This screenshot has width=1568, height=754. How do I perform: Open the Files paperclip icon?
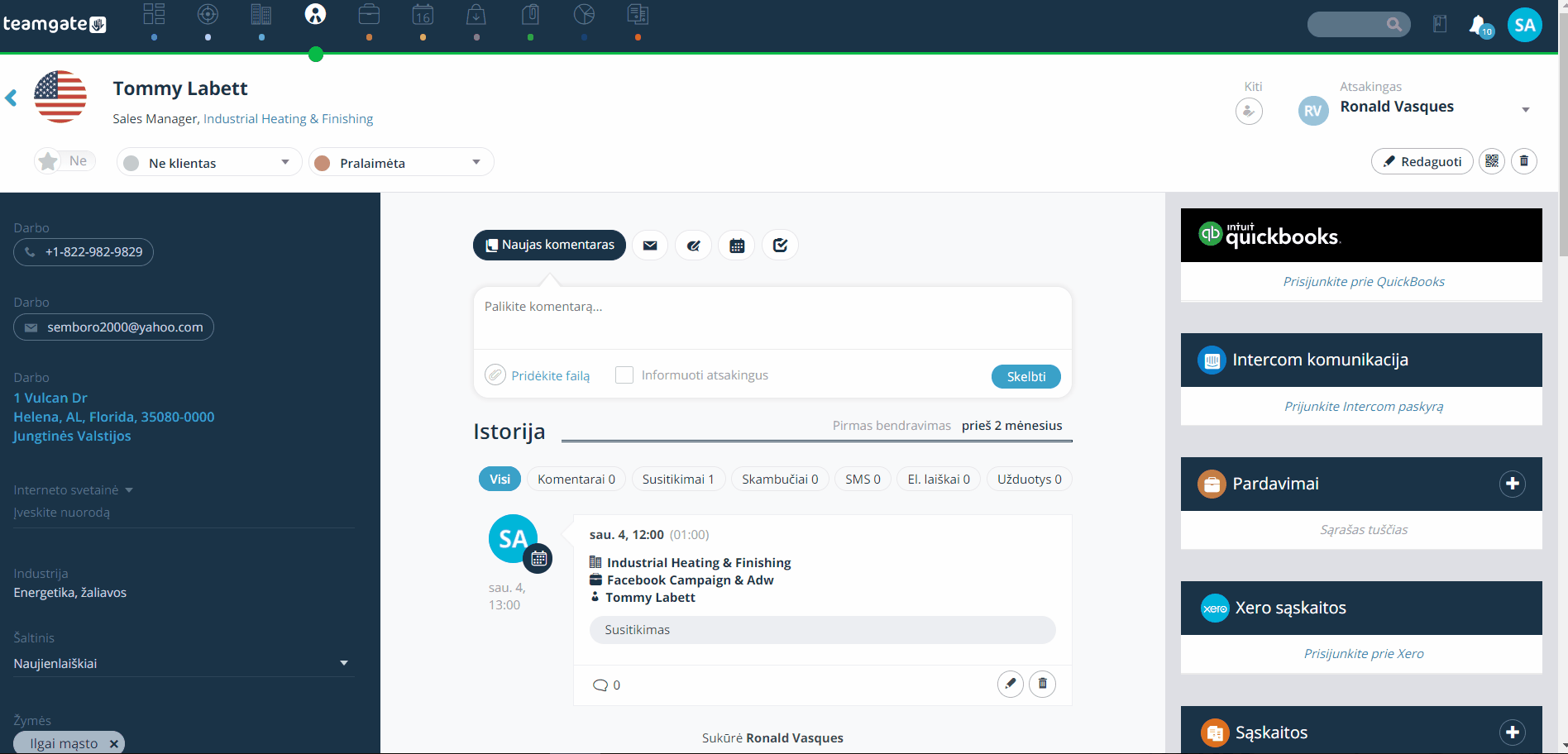click(530, 15)
